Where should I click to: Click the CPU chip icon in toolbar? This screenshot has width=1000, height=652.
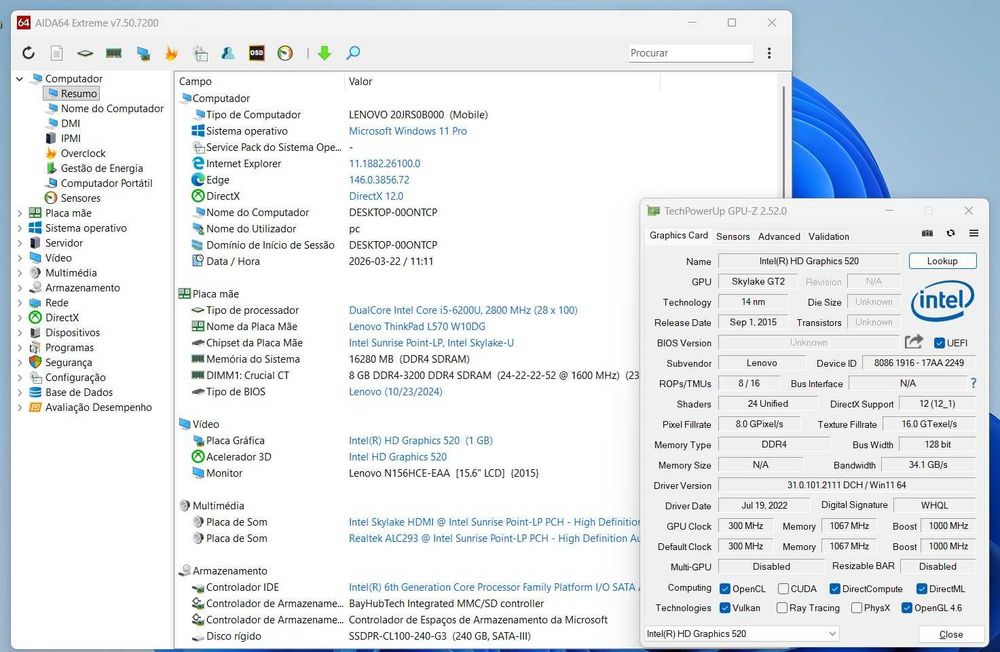tap(85, 53)
